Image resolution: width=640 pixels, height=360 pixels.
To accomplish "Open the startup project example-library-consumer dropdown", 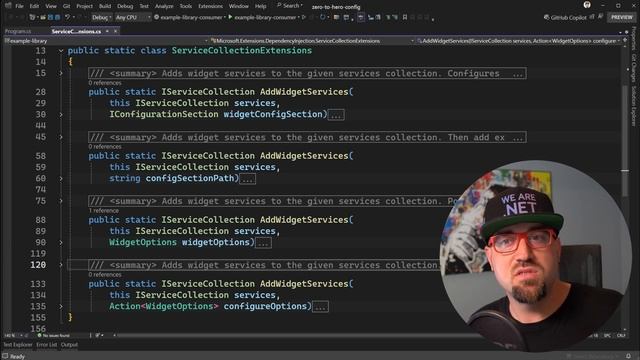I will point(189,17).
